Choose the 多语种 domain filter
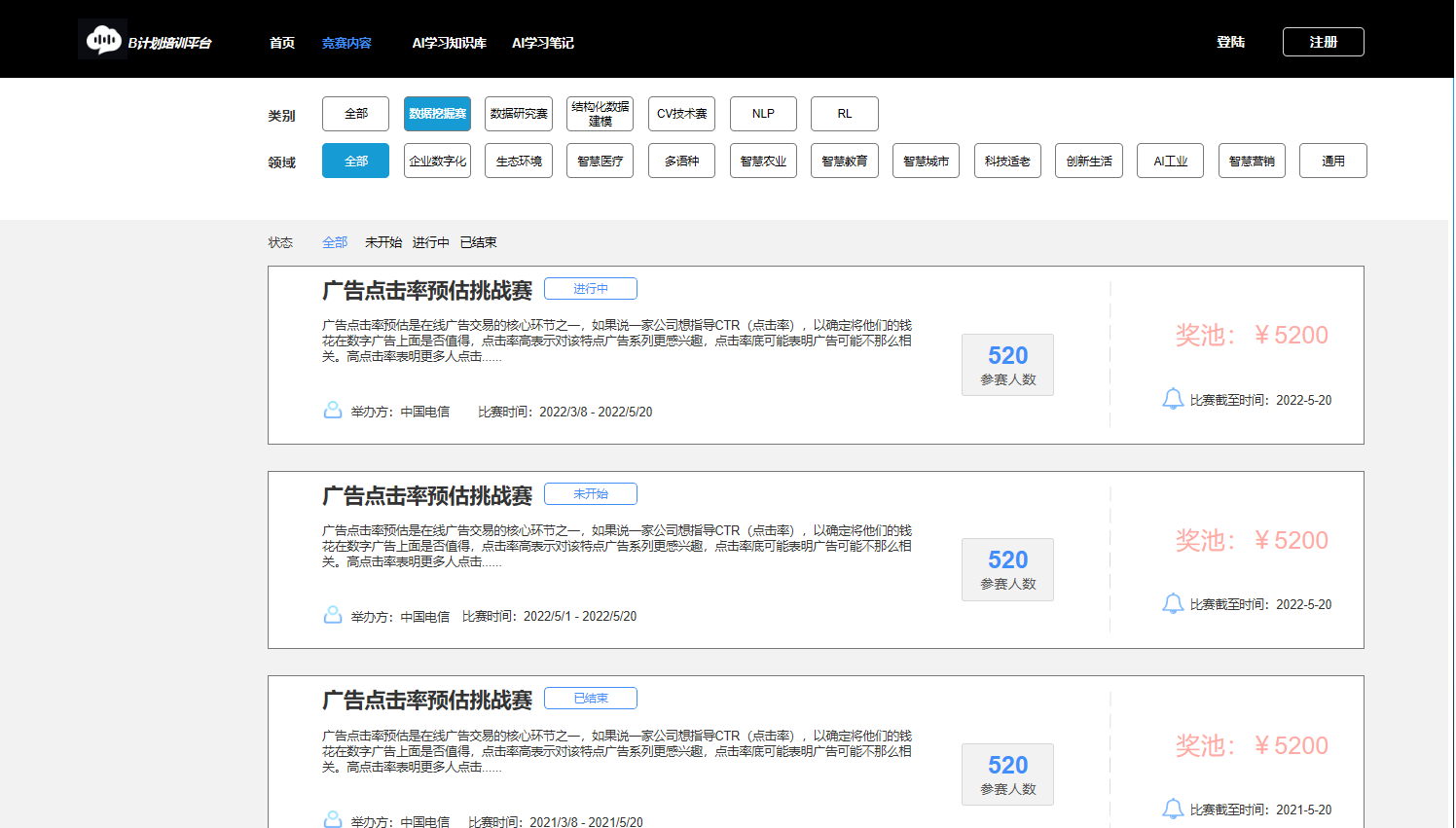 pos(681,161)
